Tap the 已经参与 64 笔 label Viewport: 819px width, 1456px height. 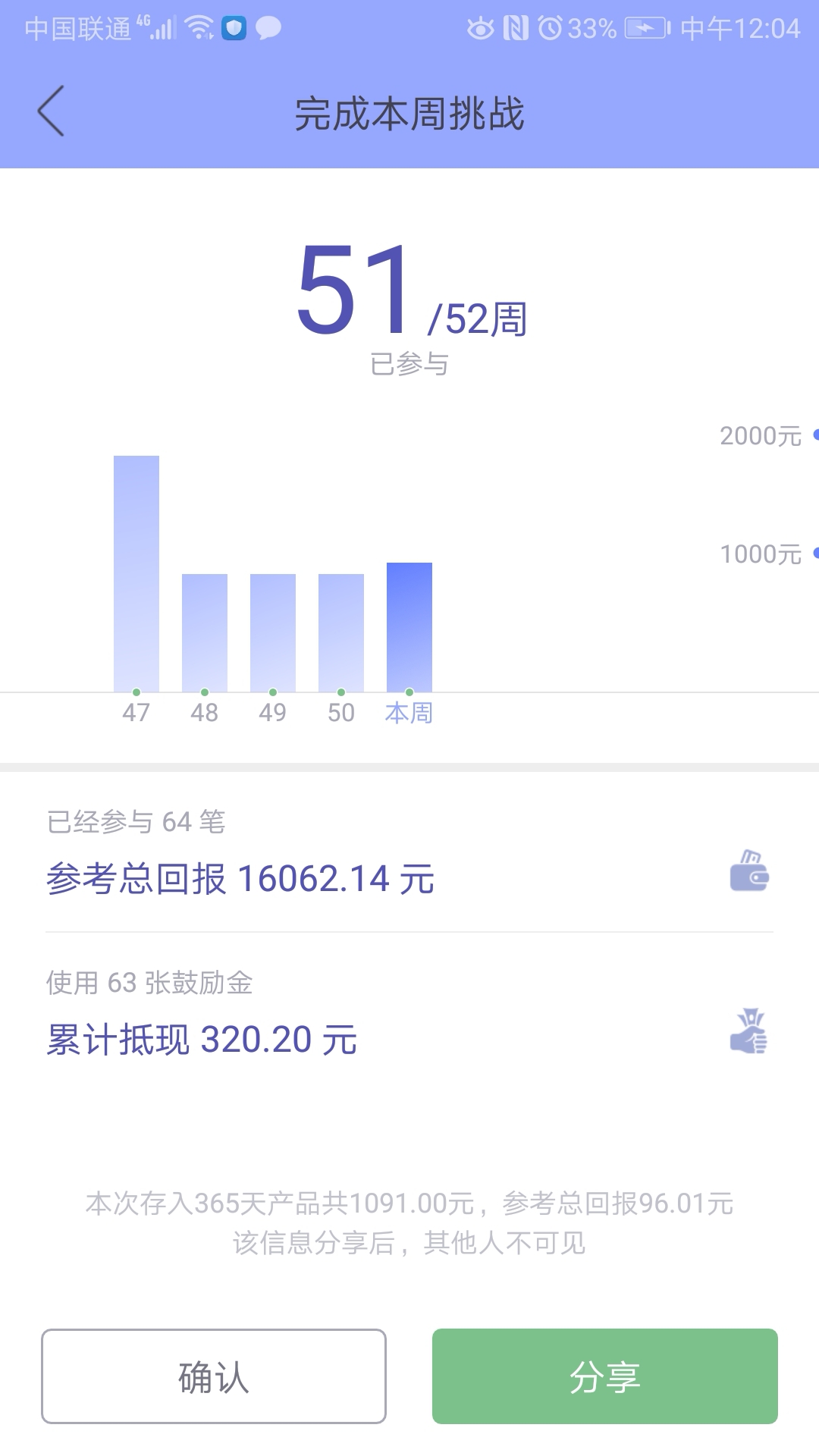[136, 822]
